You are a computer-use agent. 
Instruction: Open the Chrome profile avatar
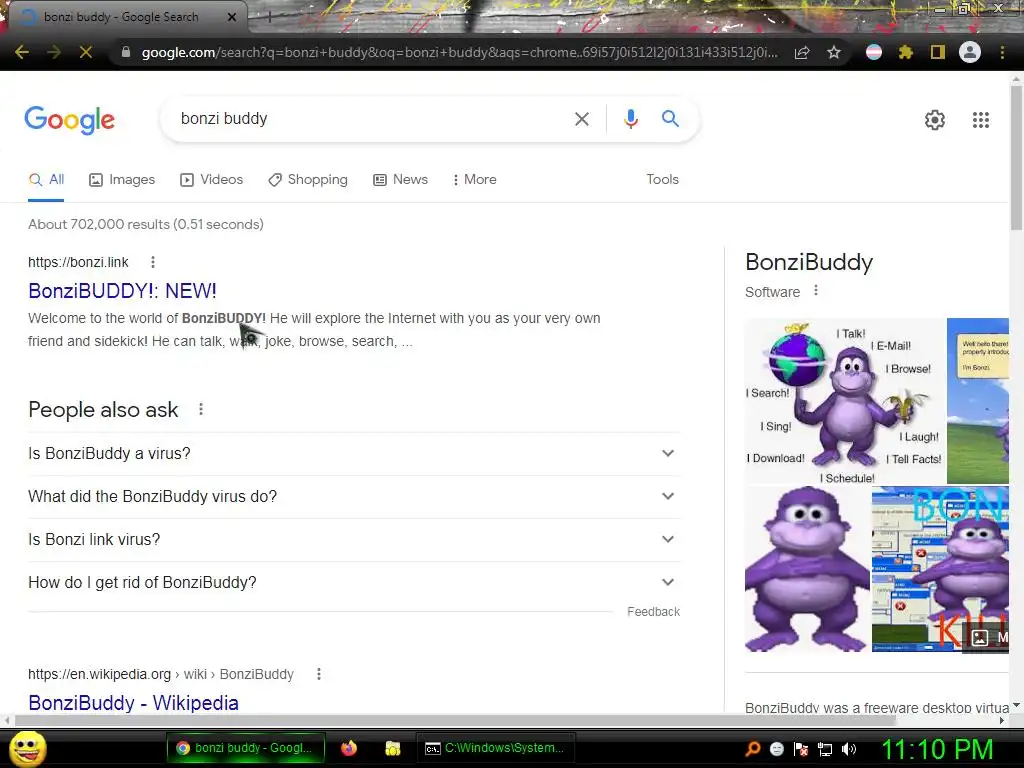(970, 52)
